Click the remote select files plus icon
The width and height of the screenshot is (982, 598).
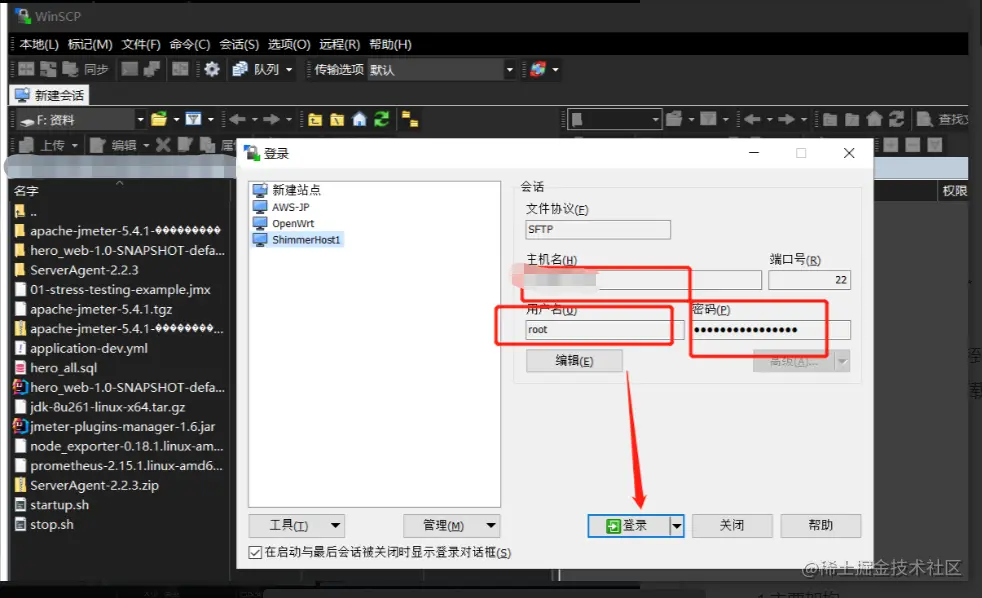tap(891, 145)
